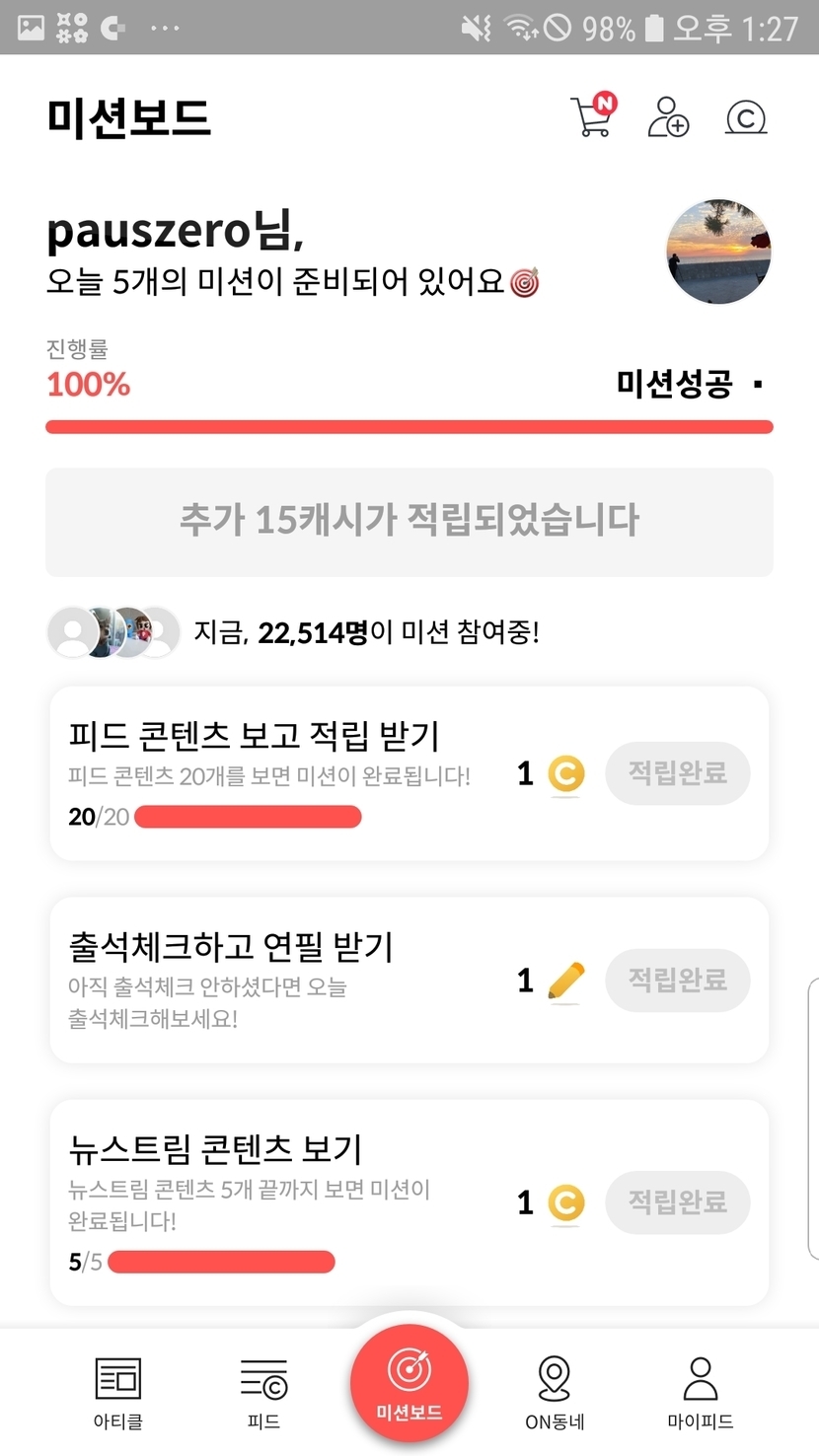This screenshot has height=1456, width=819.
Task: Tap the 추가 15캐시 적립 banner
Action: point(409,522)
